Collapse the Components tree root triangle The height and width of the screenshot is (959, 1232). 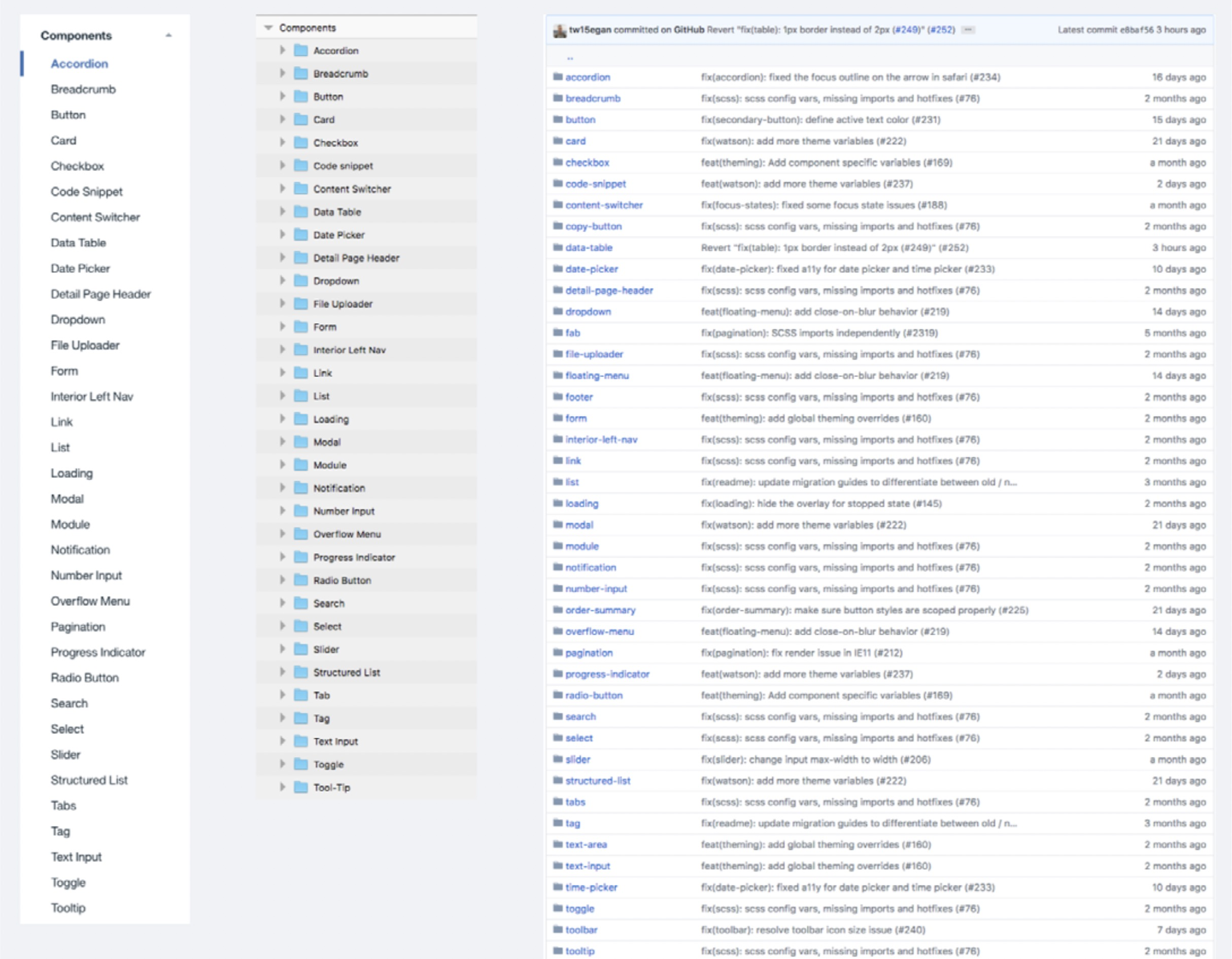tap(268, 27)
